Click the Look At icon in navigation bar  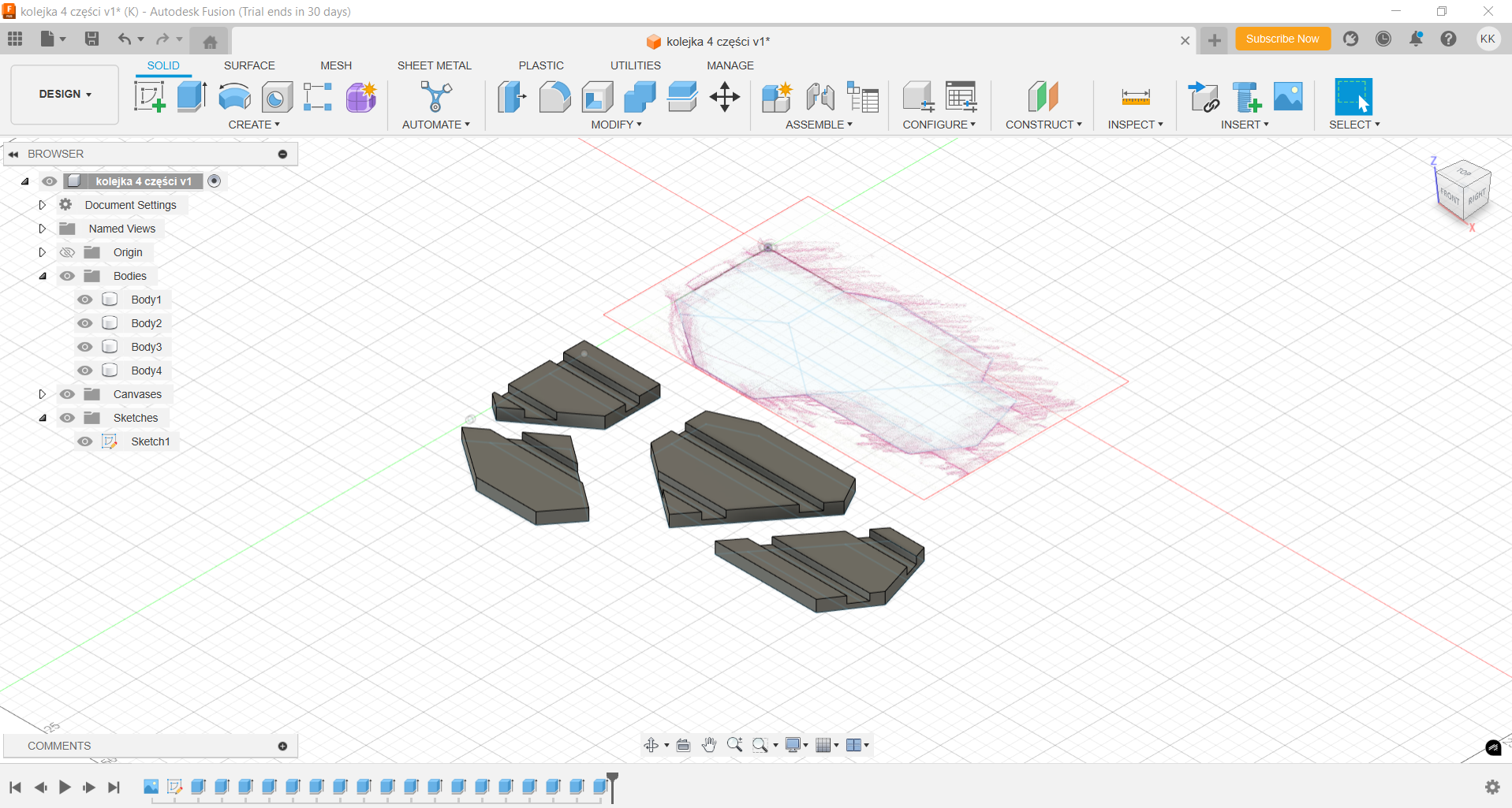coord(684,745)
